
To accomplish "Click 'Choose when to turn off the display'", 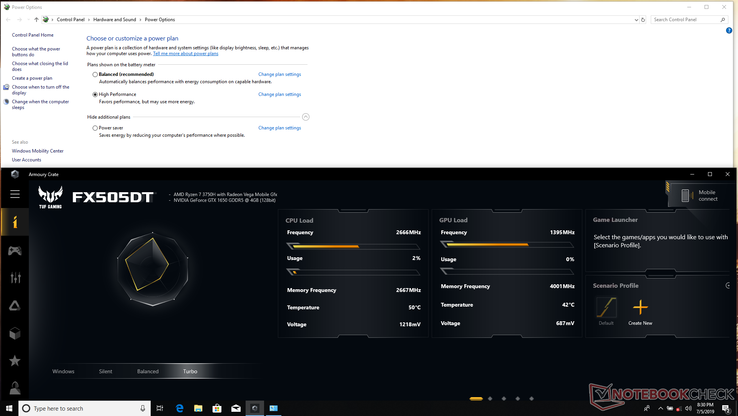I will tap(40, 90).
